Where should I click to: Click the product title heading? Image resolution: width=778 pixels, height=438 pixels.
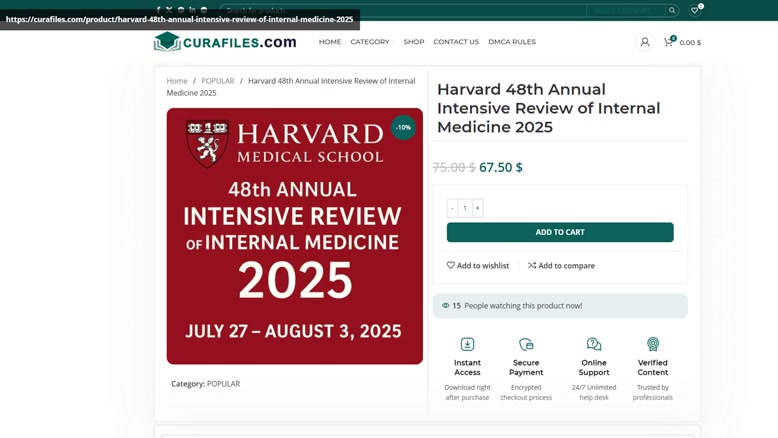click(x=548, y=108)
